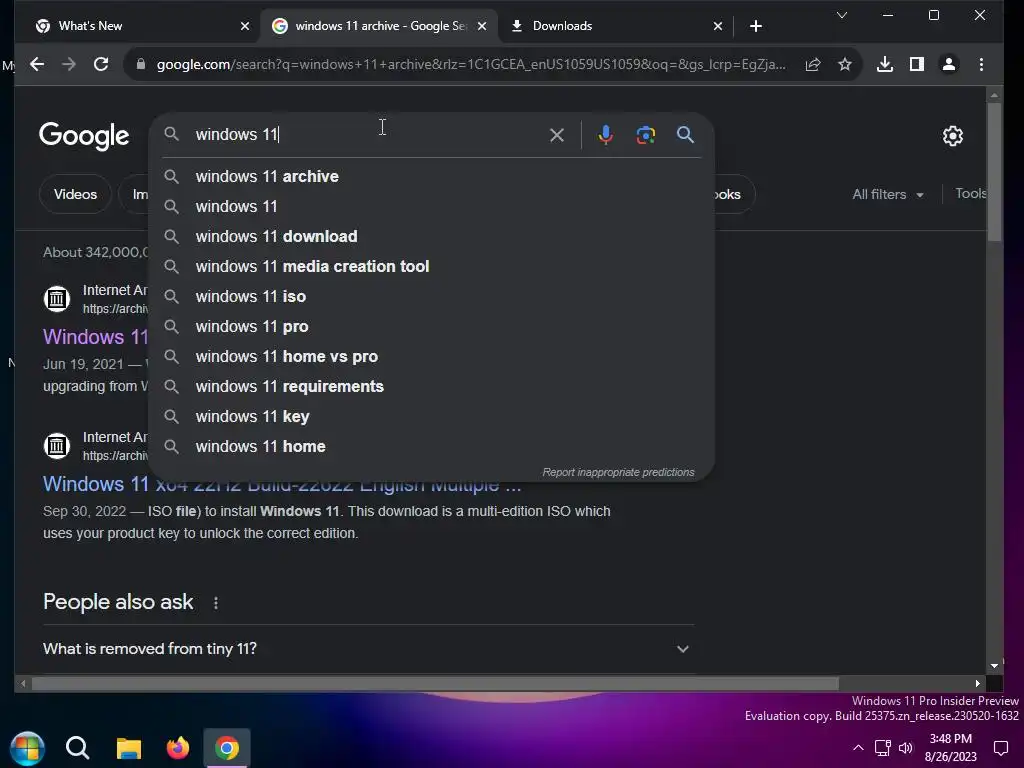
Task: Open Chrome profile avatar icon
Action: [949, 64]
